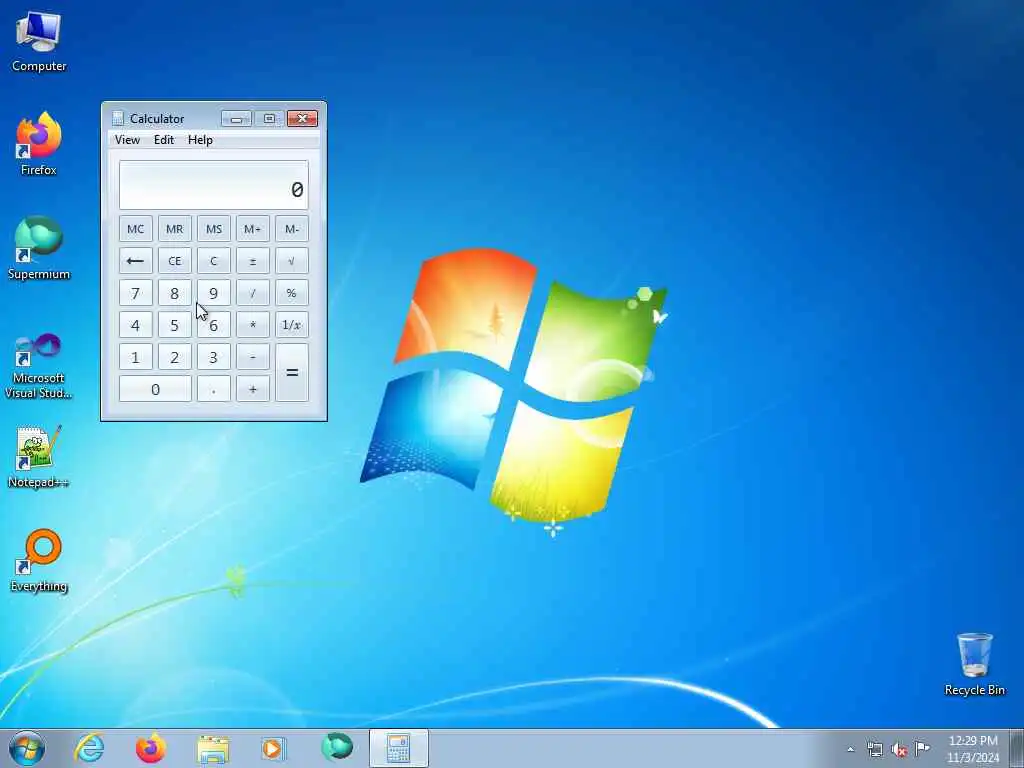Click the 9 key
The image size is (1024, 768).
pos(214,293)
